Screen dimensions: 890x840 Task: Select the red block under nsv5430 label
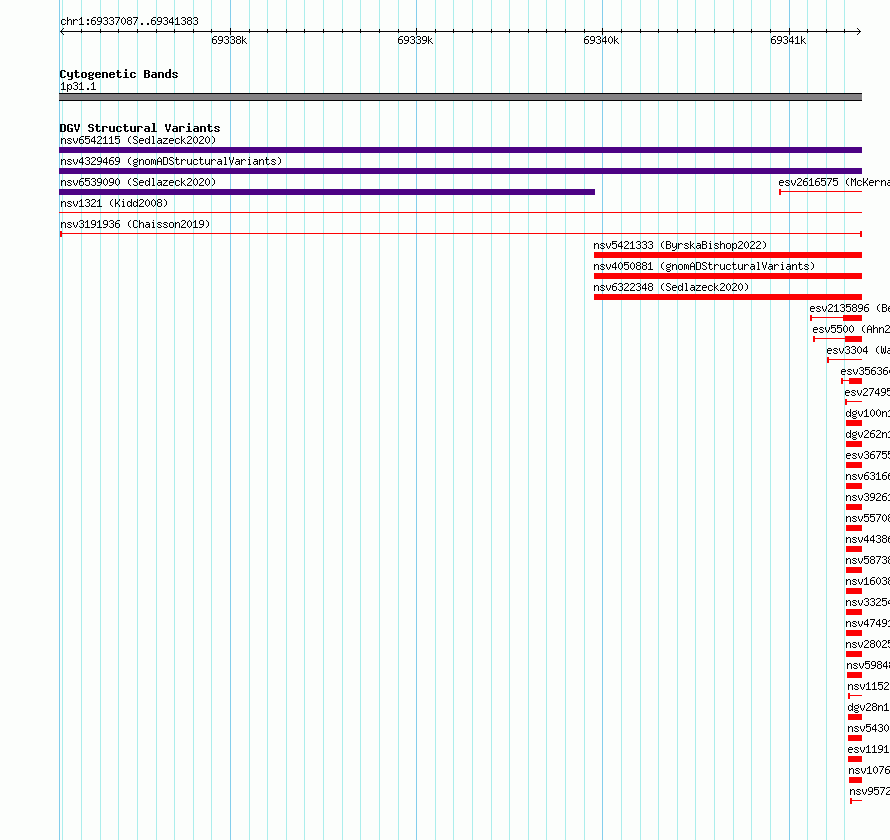[855, 738]
